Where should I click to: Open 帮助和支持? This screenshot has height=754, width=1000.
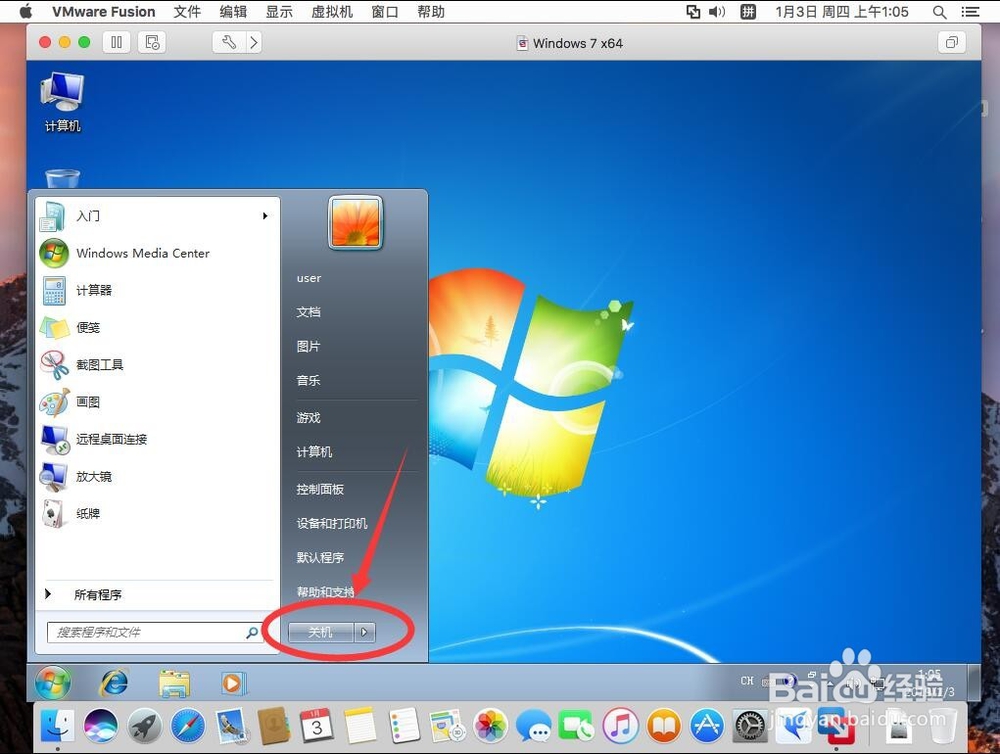click(x=325, y=592)
